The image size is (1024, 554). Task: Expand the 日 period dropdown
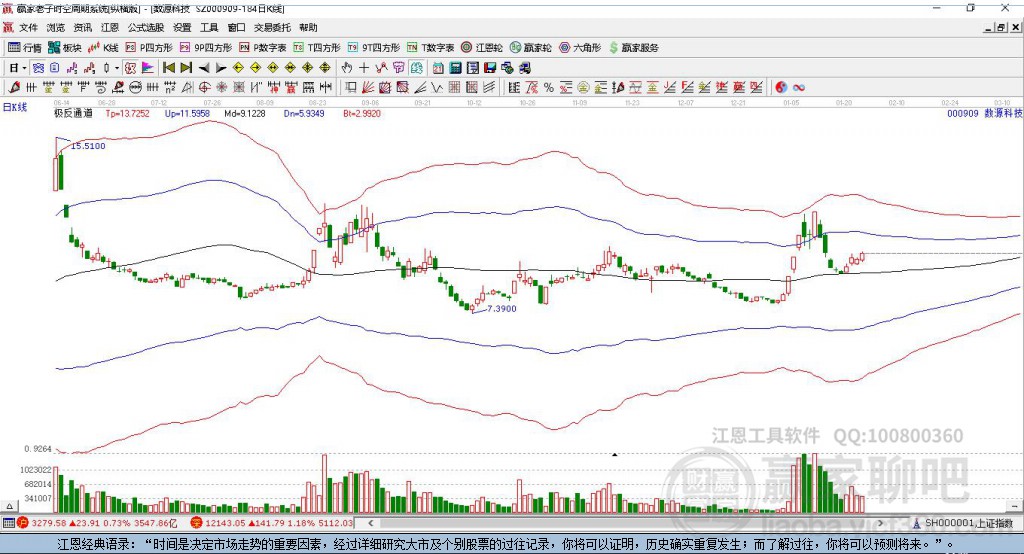click(16, 67)
